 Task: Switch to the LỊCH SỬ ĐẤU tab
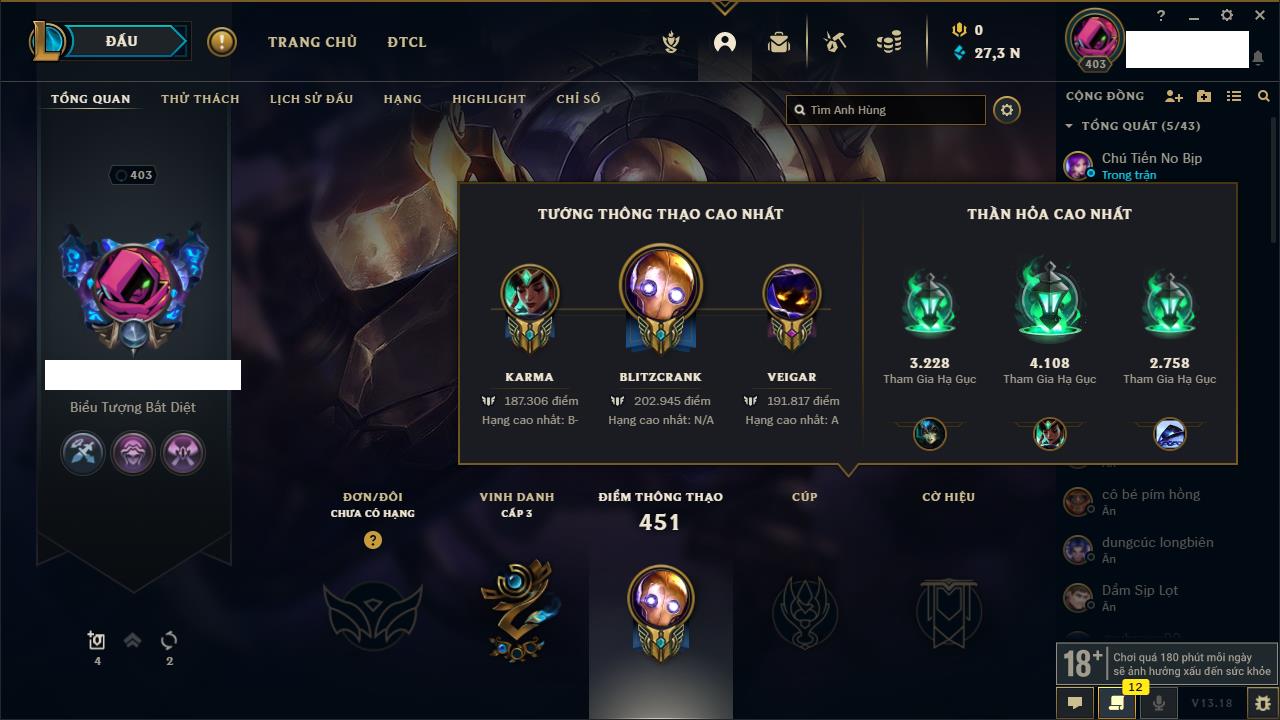311,99
